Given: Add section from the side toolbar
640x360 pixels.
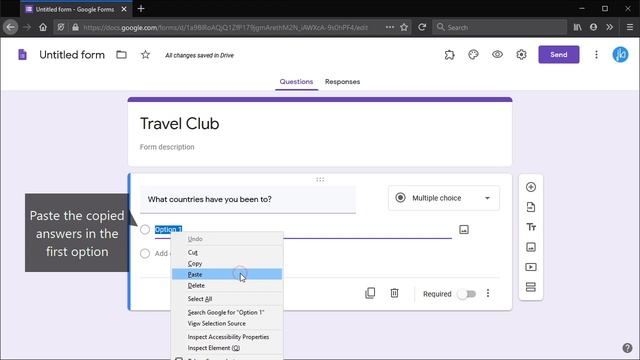Looking at the screenshot, I should click(531, 287).
